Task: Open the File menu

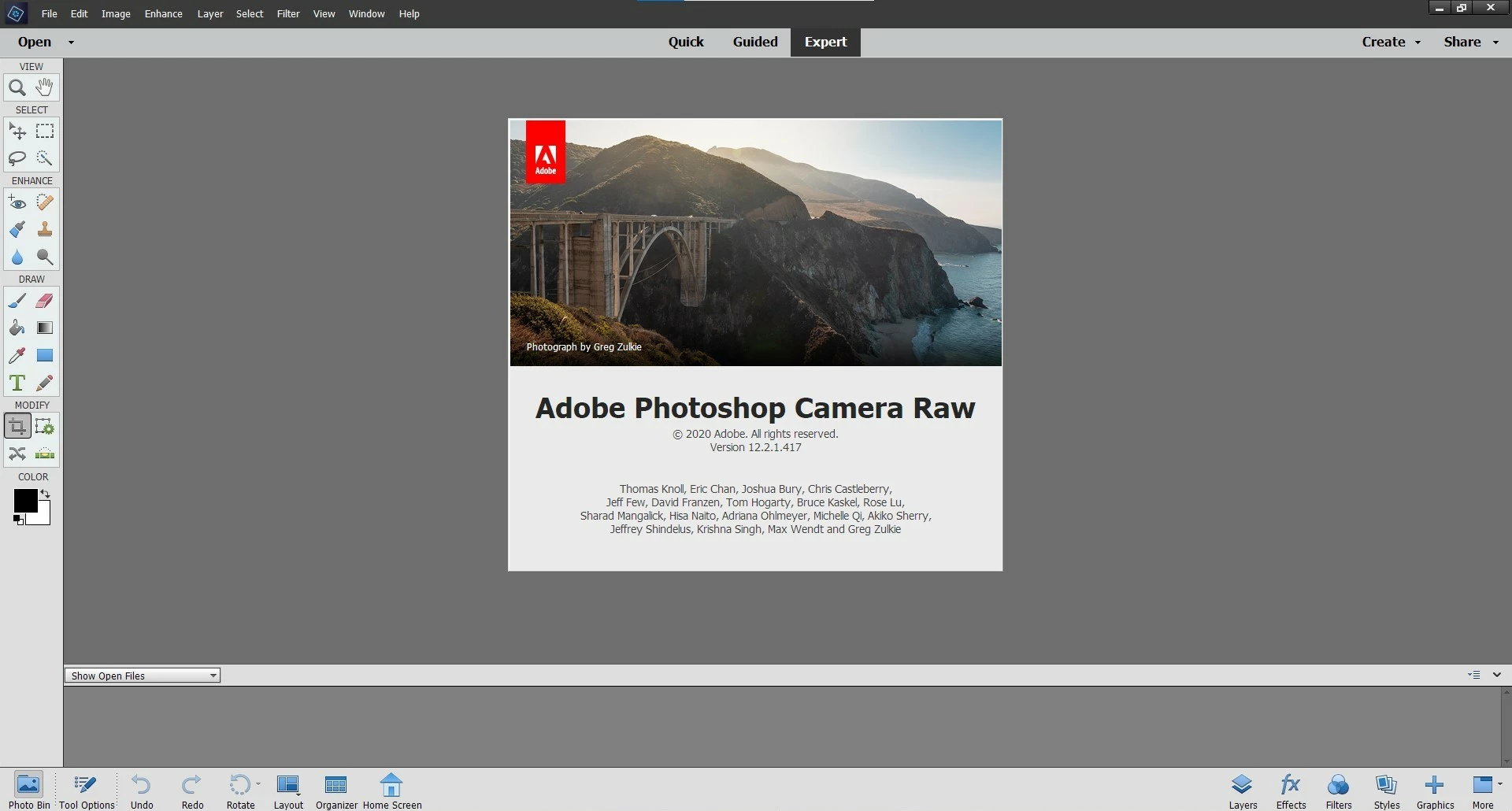Action: 49,13
